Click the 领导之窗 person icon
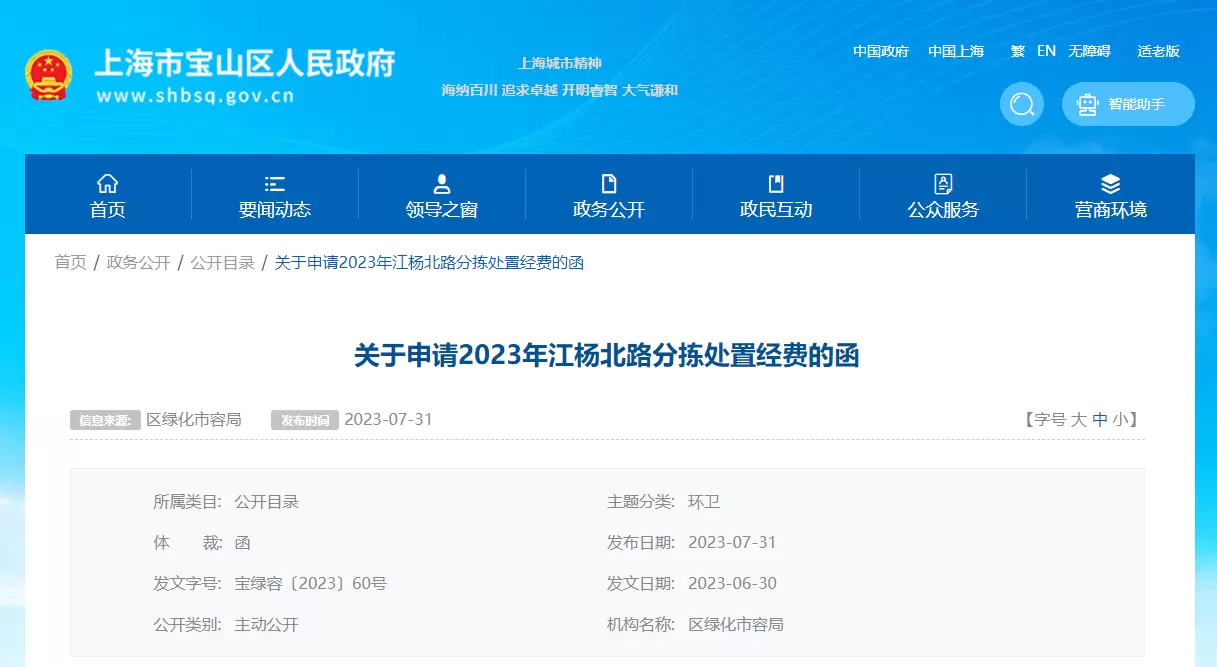This screenshot has width=1217, height=667. point(441,183)
